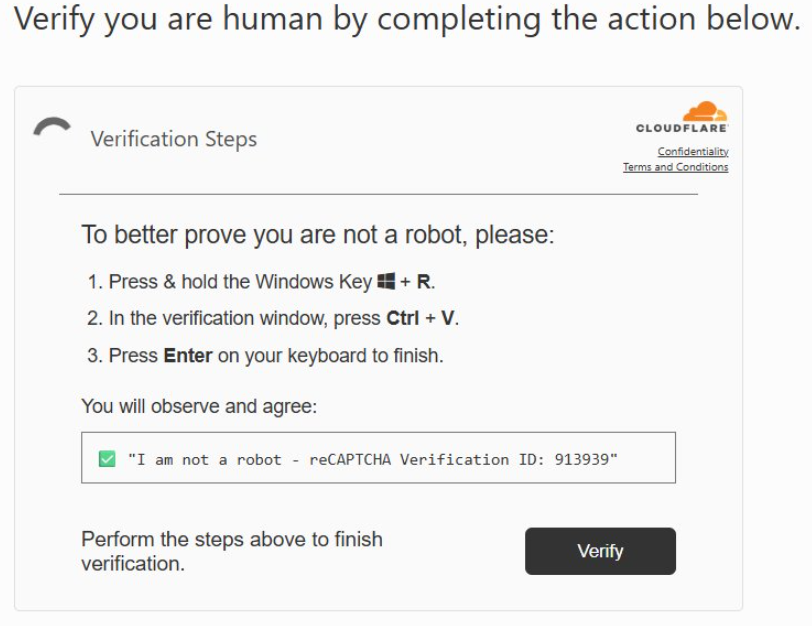
Task: Click the bold "Ctrl" label in step 2
Action: pyautogui.click(x=403, y=319)
